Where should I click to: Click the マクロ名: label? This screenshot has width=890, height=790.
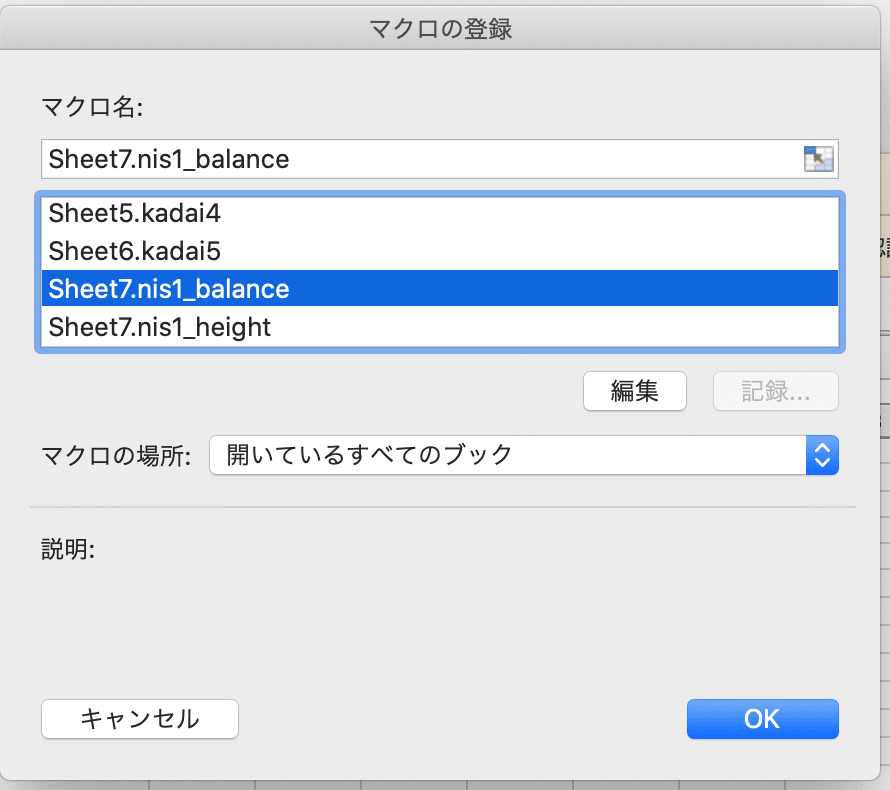tap(92, 107)
